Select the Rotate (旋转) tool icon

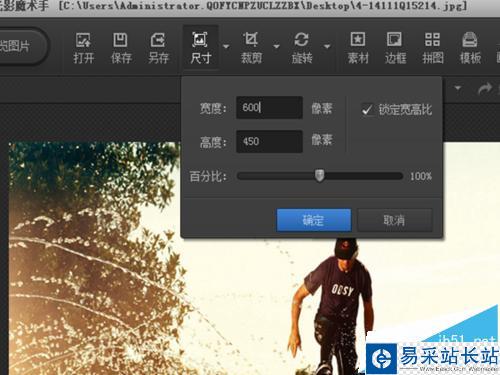click(302, 48)
